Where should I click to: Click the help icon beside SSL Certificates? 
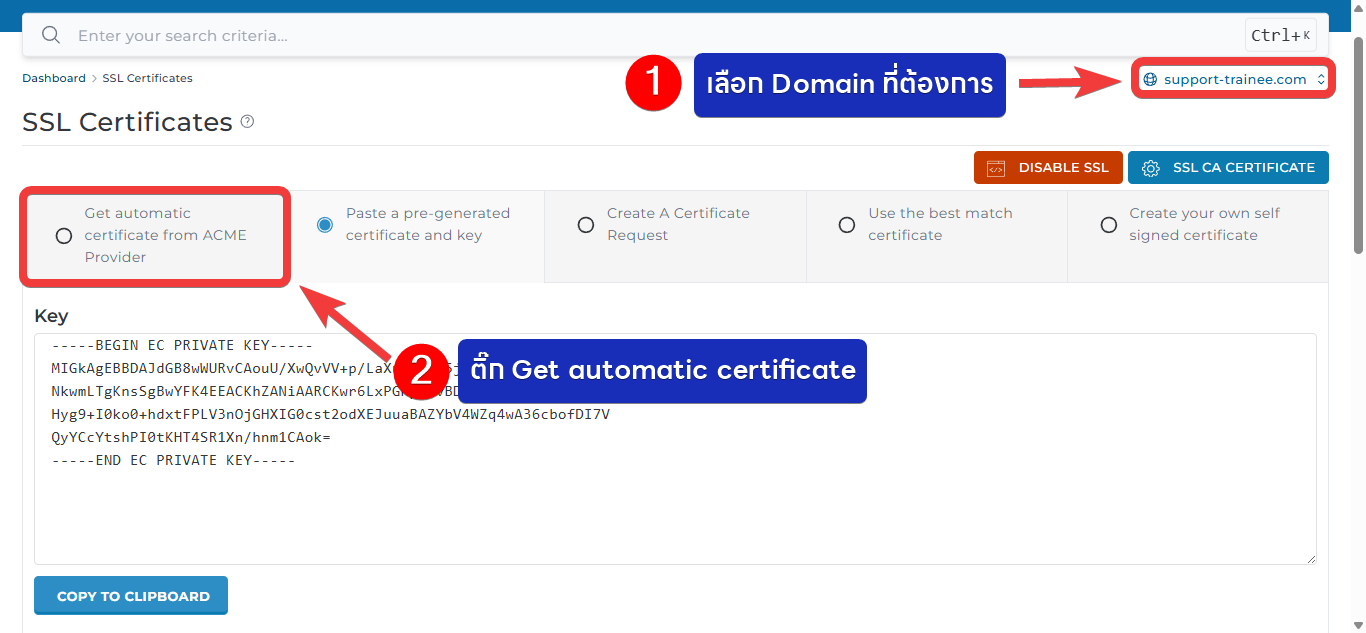click(248, 122)
